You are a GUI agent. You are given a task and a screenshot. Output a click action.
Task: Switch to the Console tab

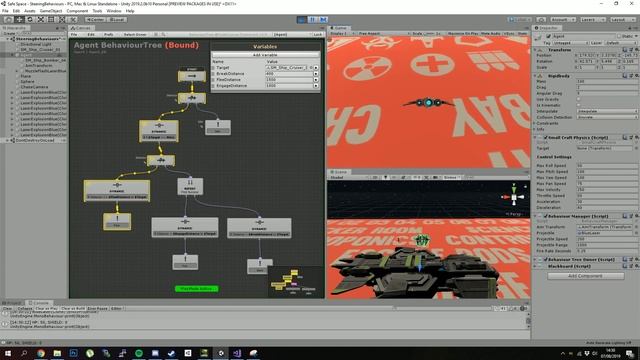(x=39, y=303)
